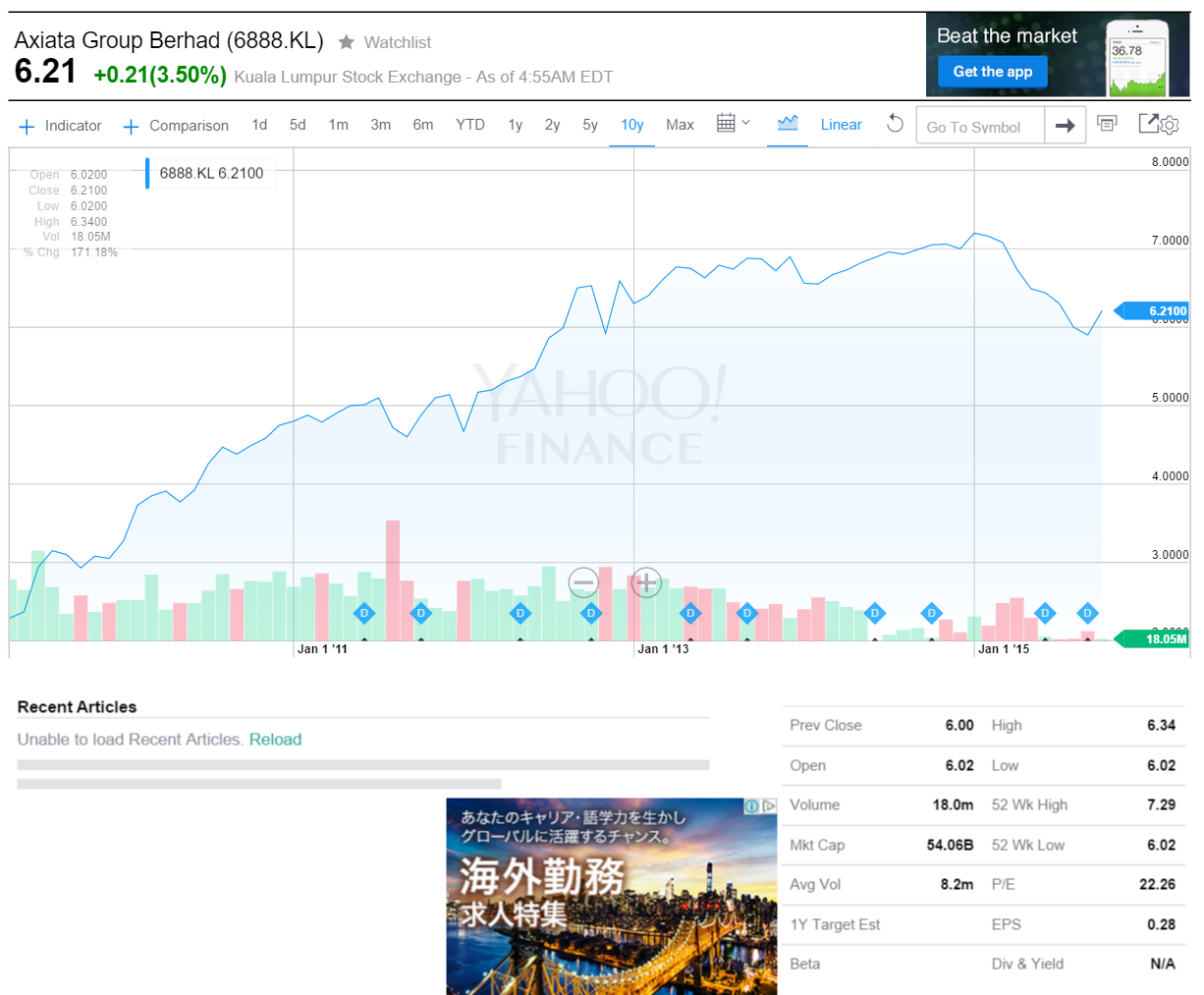Click the share/export arrow icon
The width and height of the screenshot is (1204, 995).
[x=1148, y=123]
